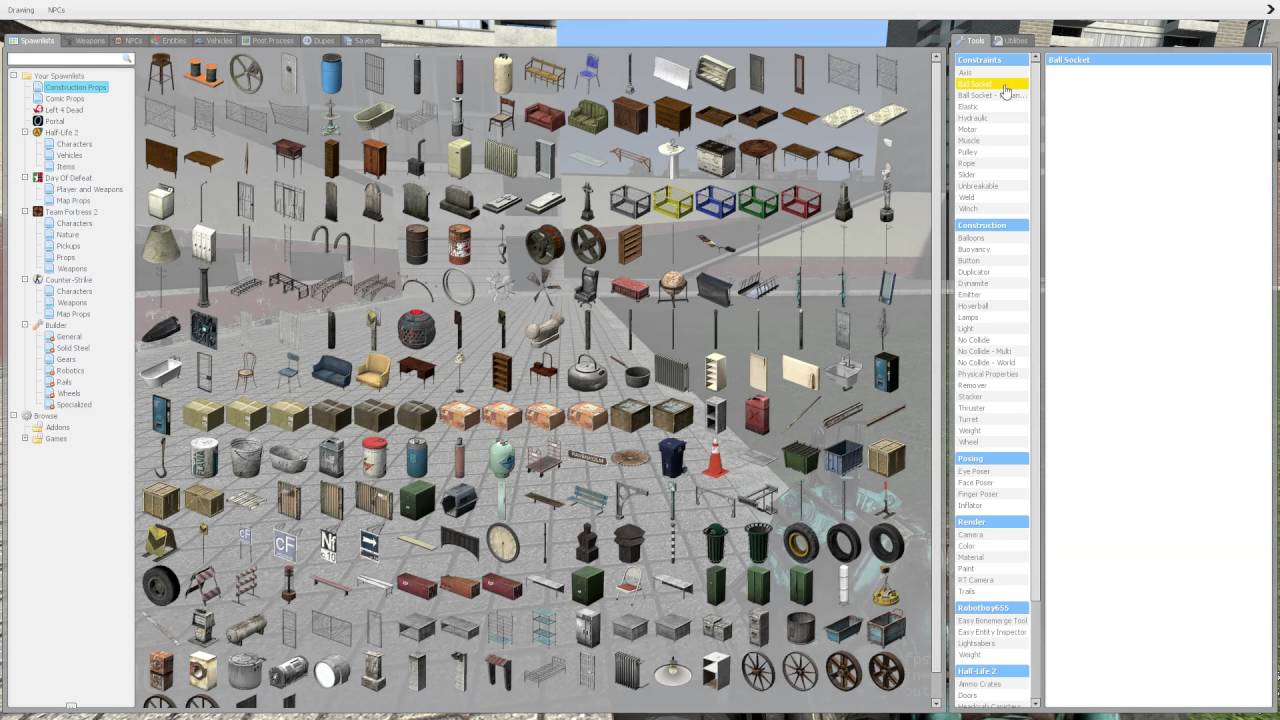Spawn the green couch prop
Viewport: 1280px width, 720px height.
[x=588, y=117]
